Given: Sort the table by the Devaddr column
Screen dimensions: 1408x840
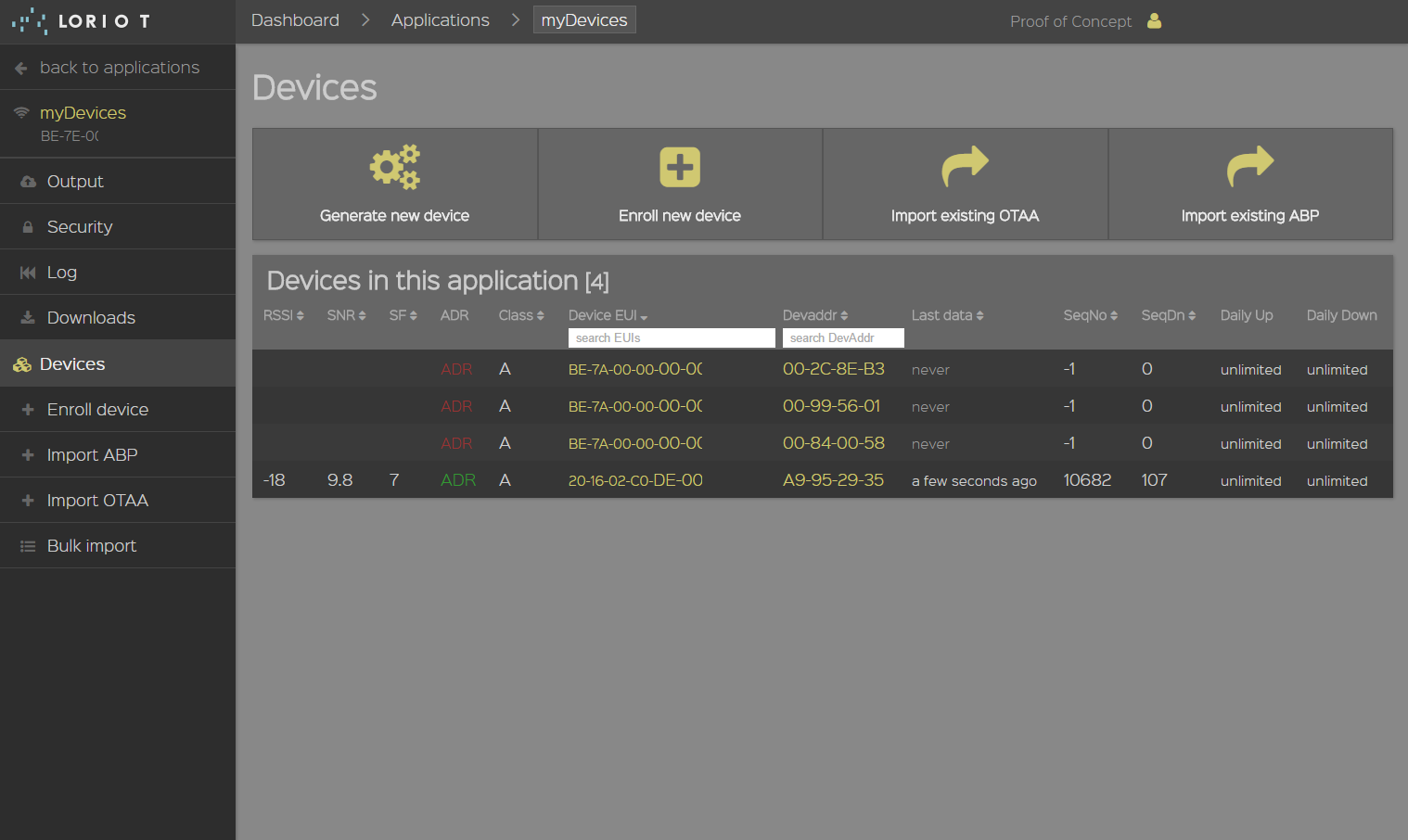Looking at the screenshot, I should coord(815,315).
